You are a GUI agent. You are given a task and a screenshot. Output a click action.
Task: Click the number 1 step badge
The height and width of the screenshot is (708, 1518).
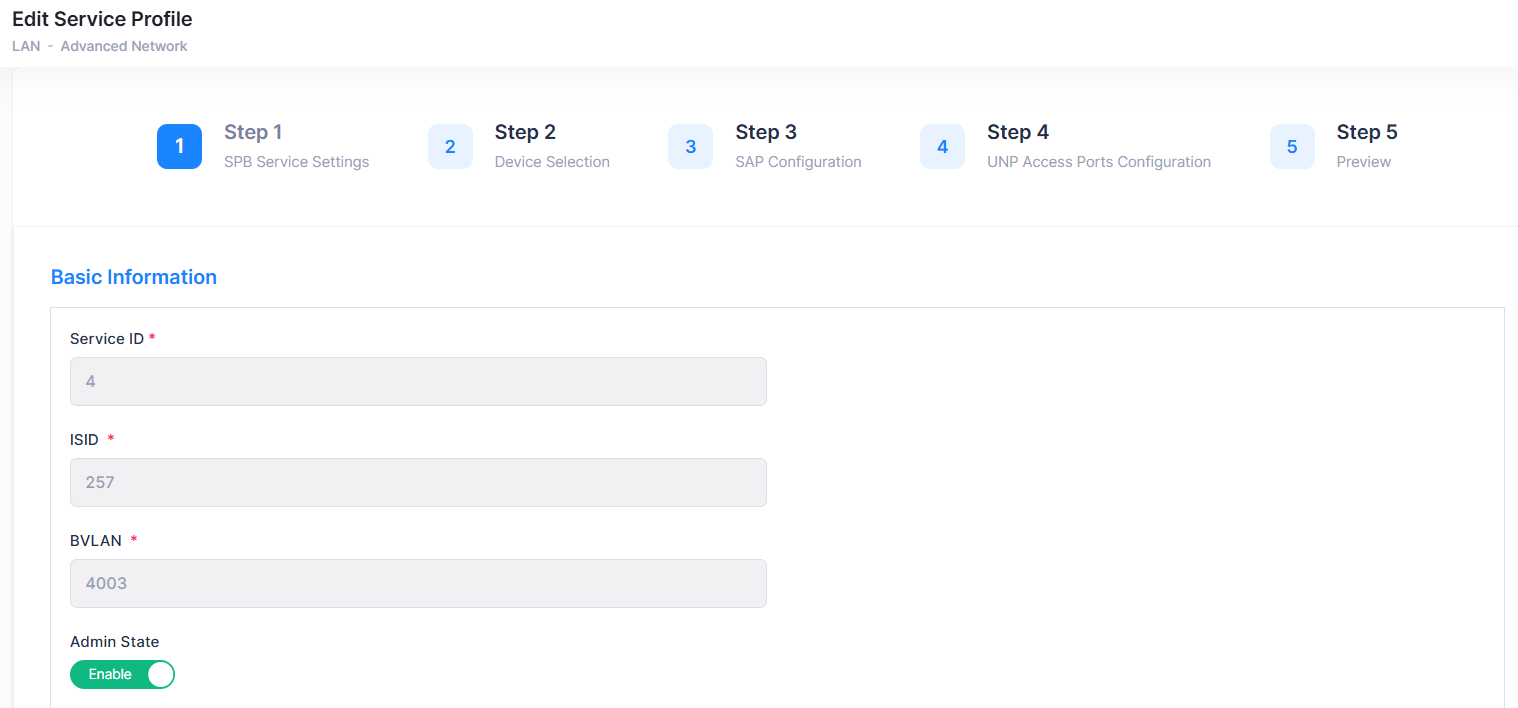point(179,147)
